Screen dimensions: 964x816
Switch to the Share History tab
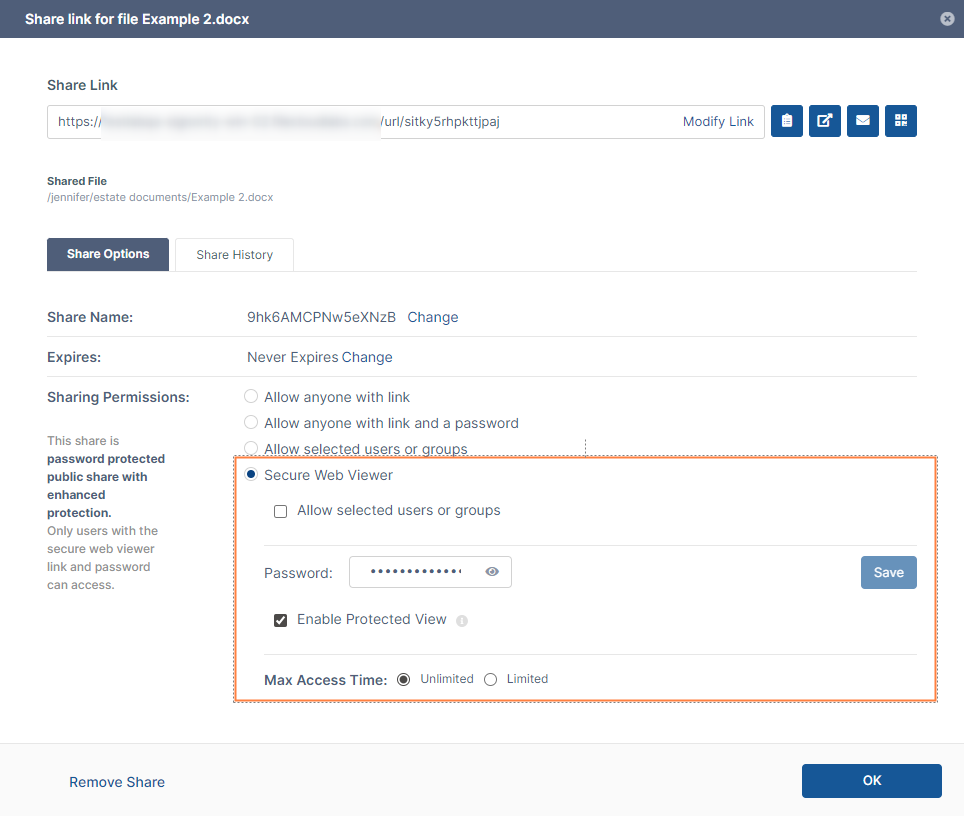[x=234, y=255]
